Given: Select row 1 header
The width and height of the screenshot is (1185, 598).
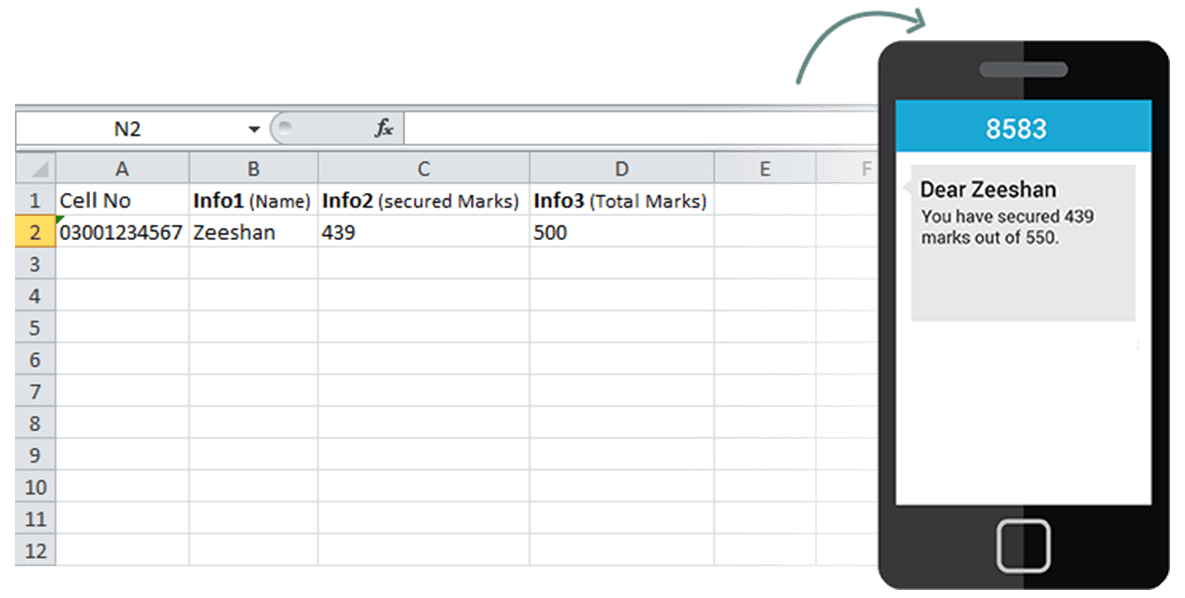Looking at the screenshot, I should (36, 201).
